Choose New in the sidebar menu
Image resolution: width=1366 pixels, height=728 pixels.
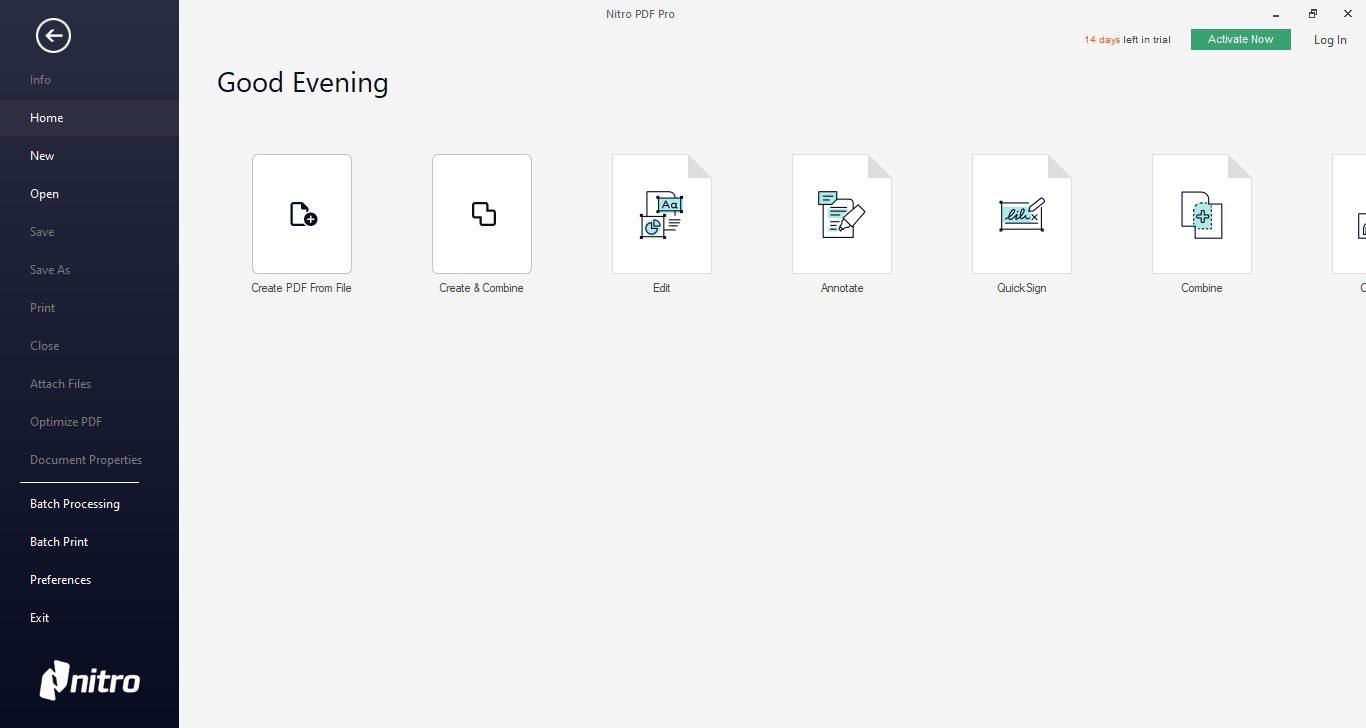pos(89,156)
